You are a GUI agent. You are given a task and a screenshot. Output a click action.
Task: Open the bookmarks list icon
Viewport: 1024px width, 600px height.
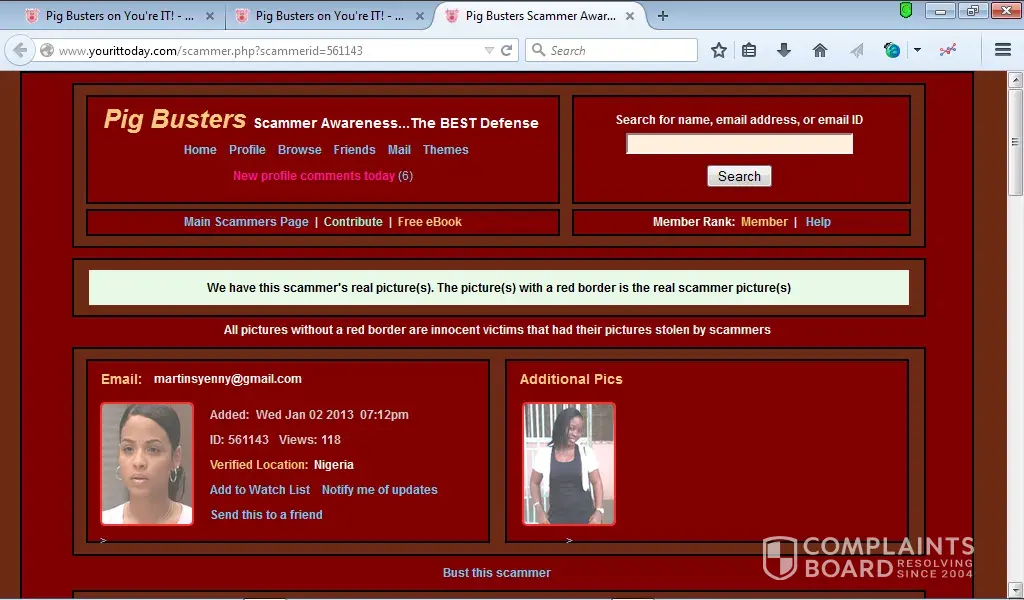749,51
